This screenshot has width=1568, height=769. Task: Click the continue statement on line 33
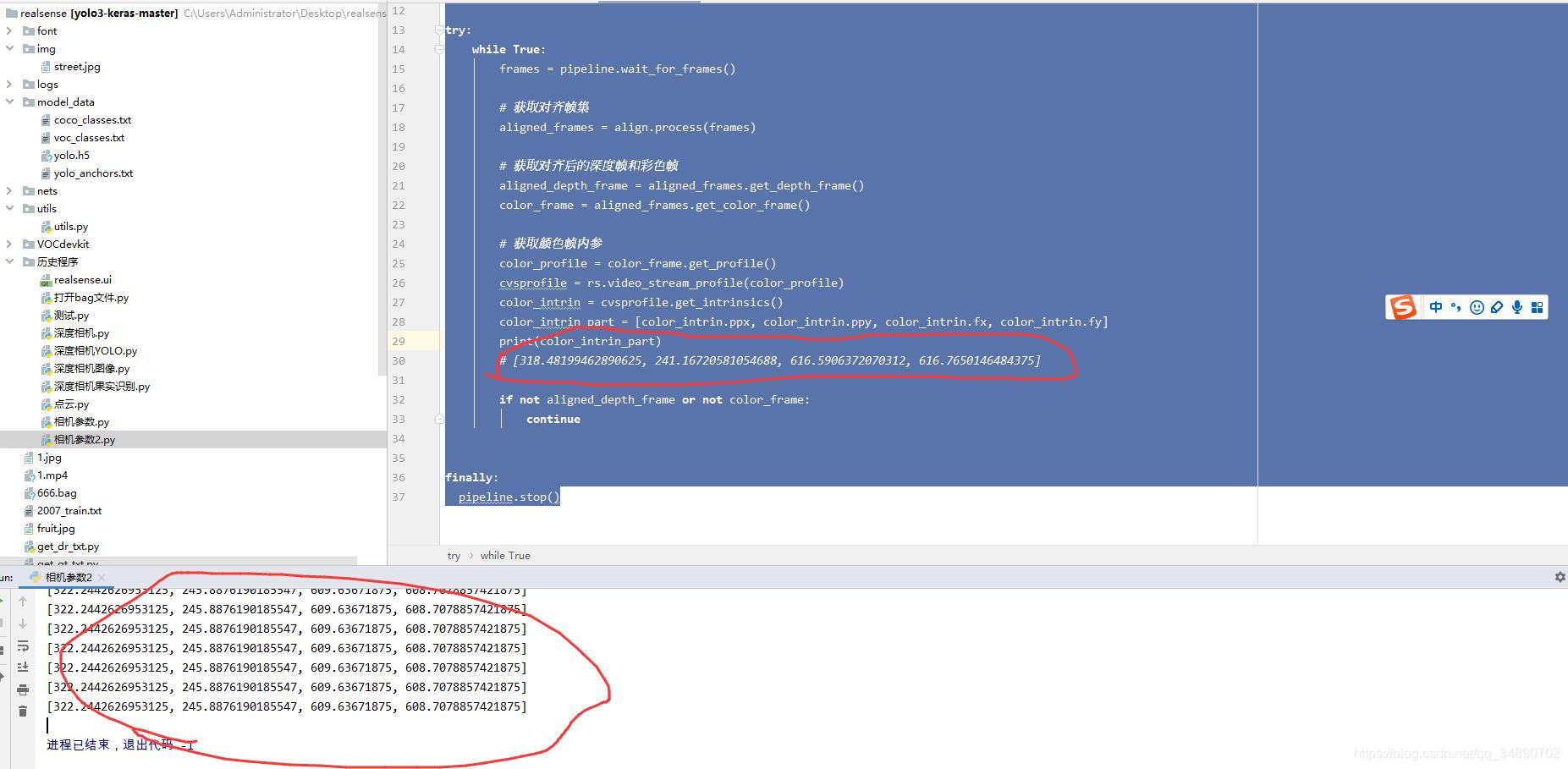[553, 419]
